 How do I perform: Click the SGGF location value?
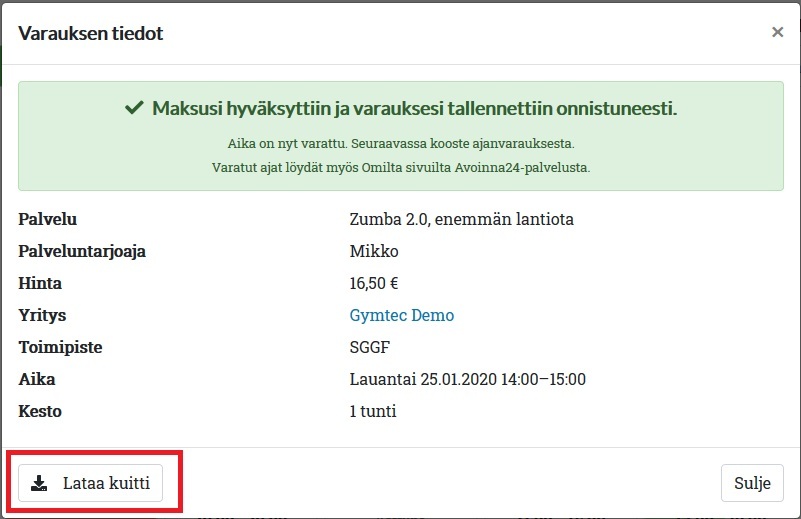(368, 347)
